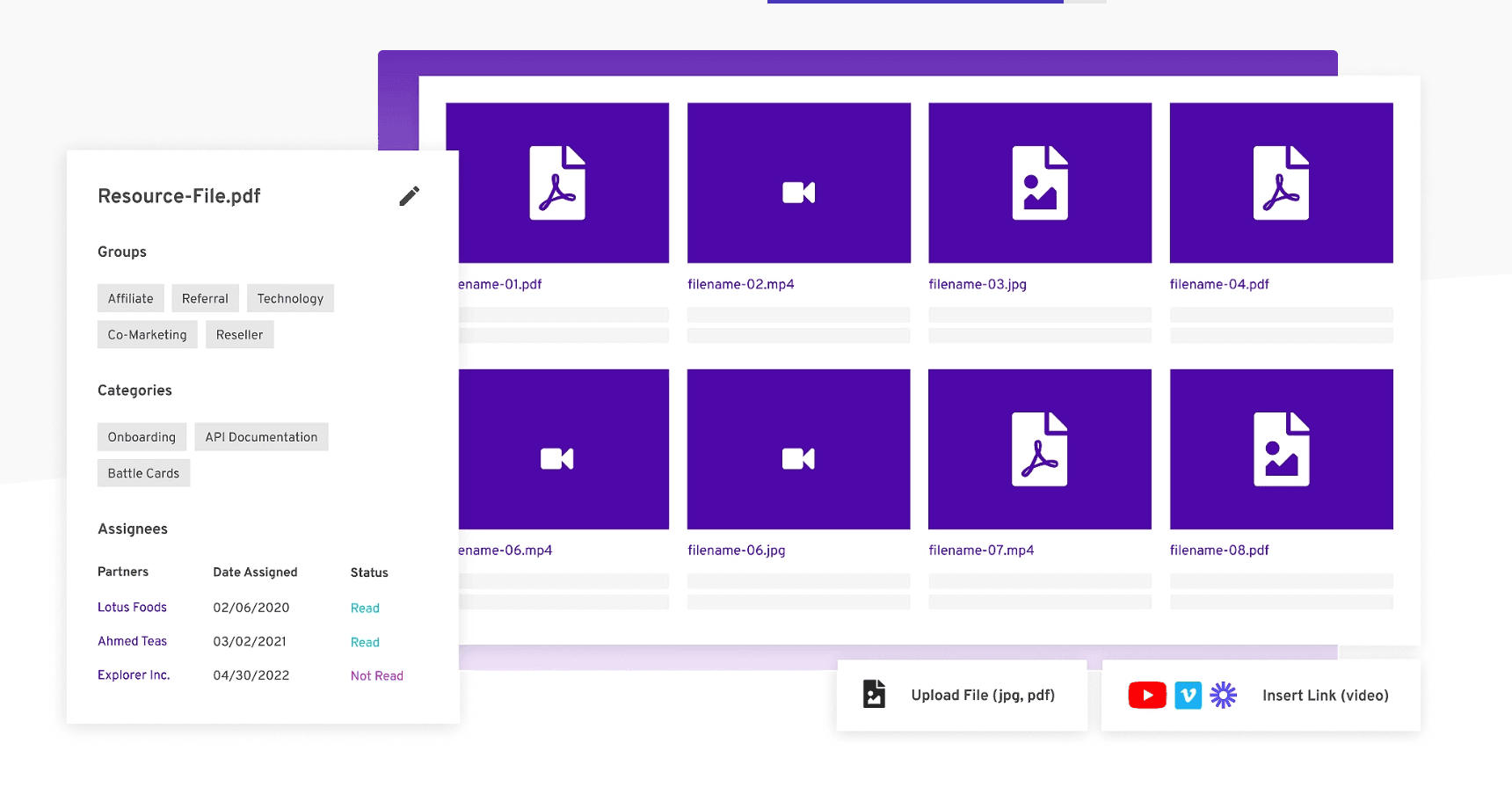The width and height of the screenshot is (1512, 795).
Task: Click the video camera icon on filename-02.mp4
Action: 798,193
